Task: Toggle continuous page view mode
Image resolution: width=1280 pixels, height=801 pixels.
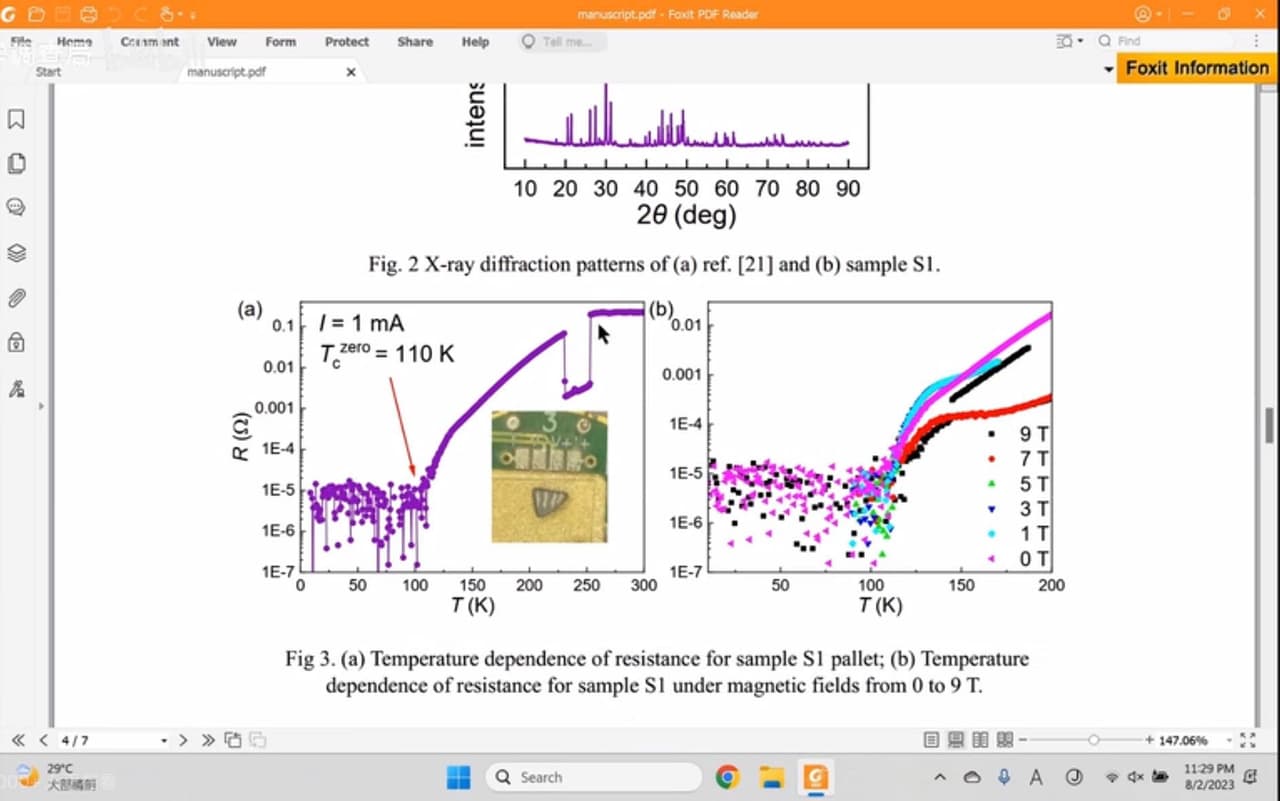Action: (x=955, y=740)
